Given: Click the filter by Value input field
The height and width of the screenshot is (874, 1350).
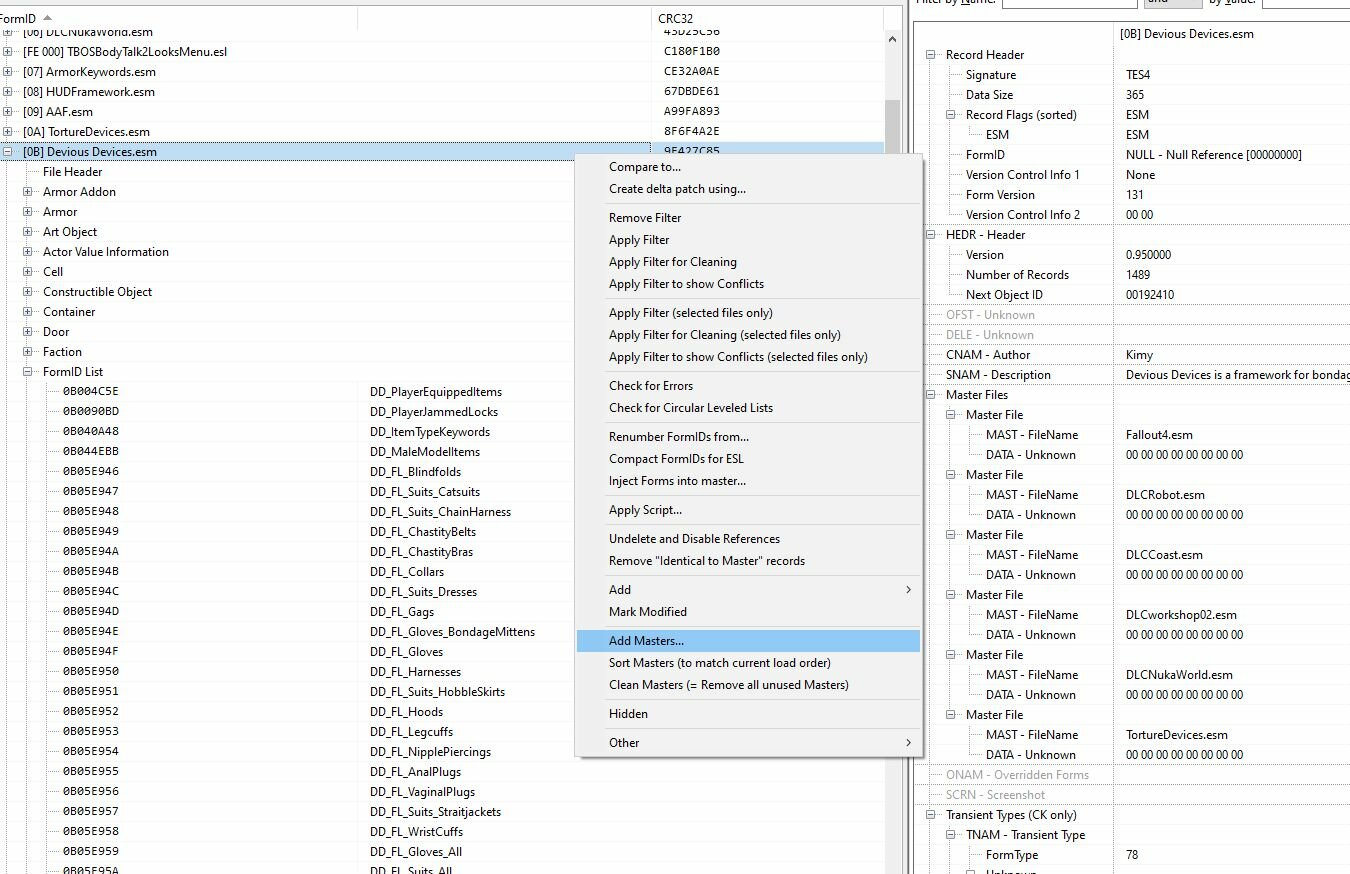Looking at the screenshot, I should point(1306,4).
